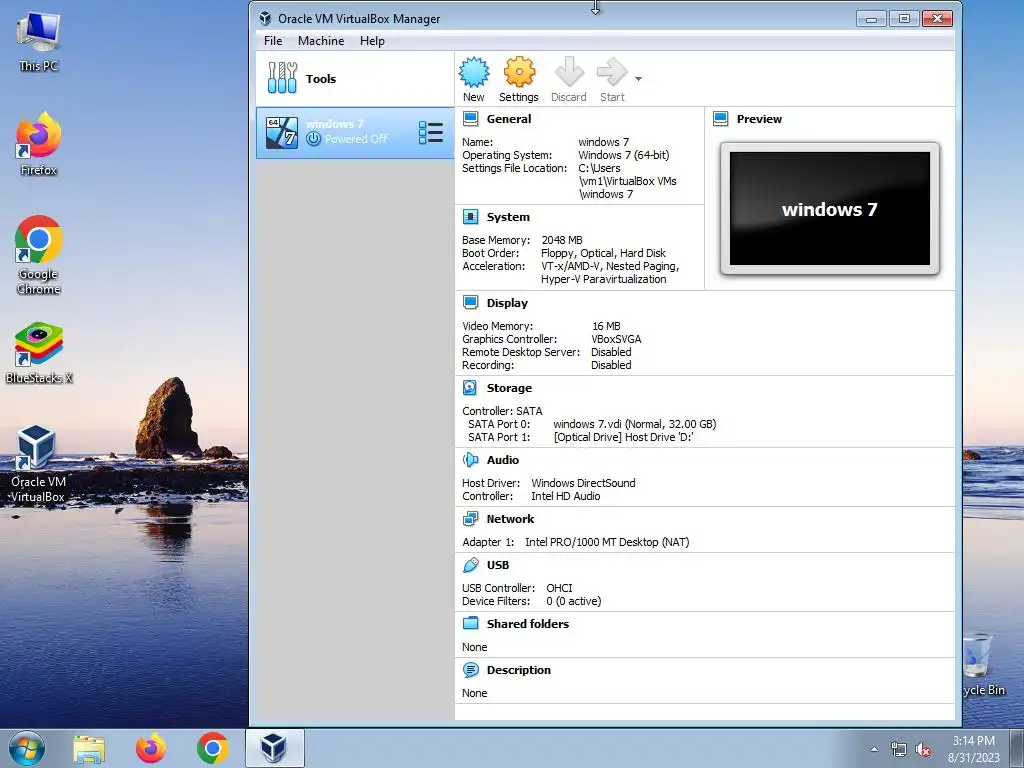Open the Start button dropdown arrow

point(638,79)
